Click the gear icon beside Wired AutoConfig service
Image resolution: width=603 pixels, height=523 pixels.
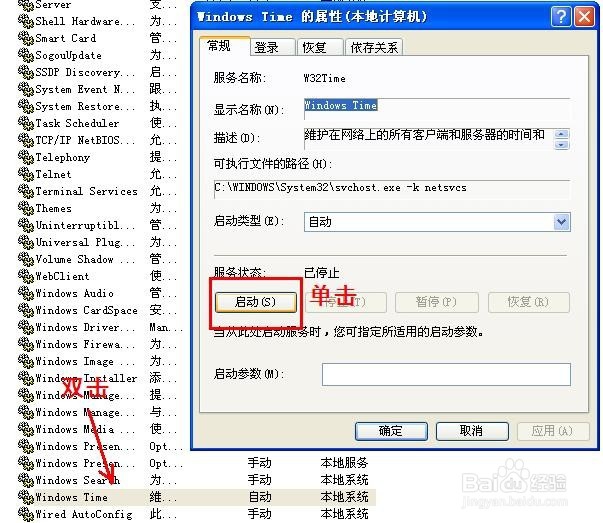[26, 514]
